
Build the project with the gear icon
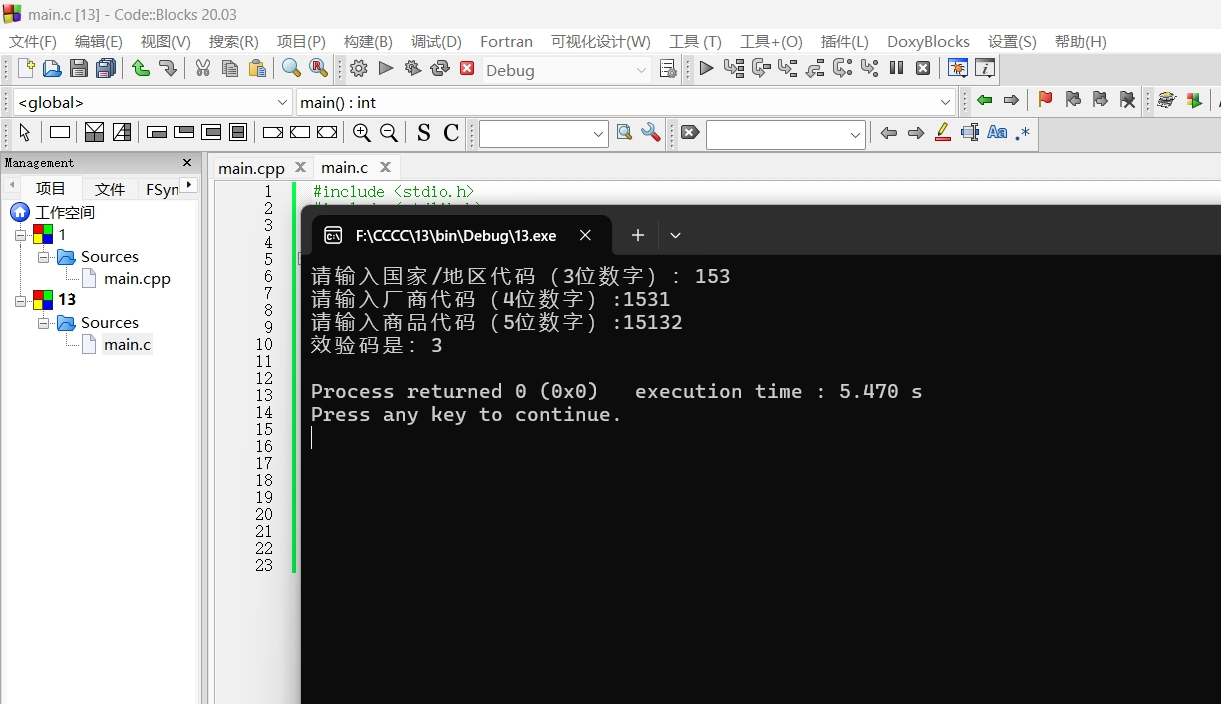click(359, 68)
